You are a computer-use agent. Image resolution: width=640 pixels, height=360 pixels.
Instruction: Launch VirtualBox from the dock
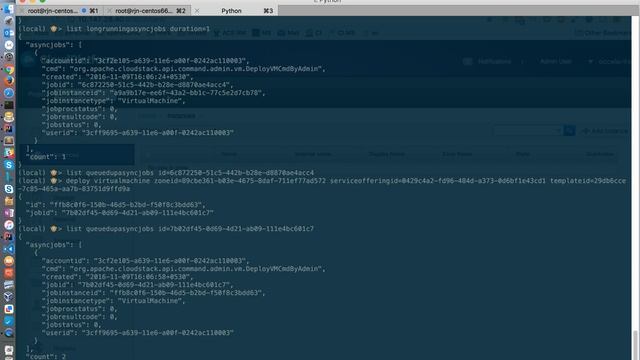[9, 297]
